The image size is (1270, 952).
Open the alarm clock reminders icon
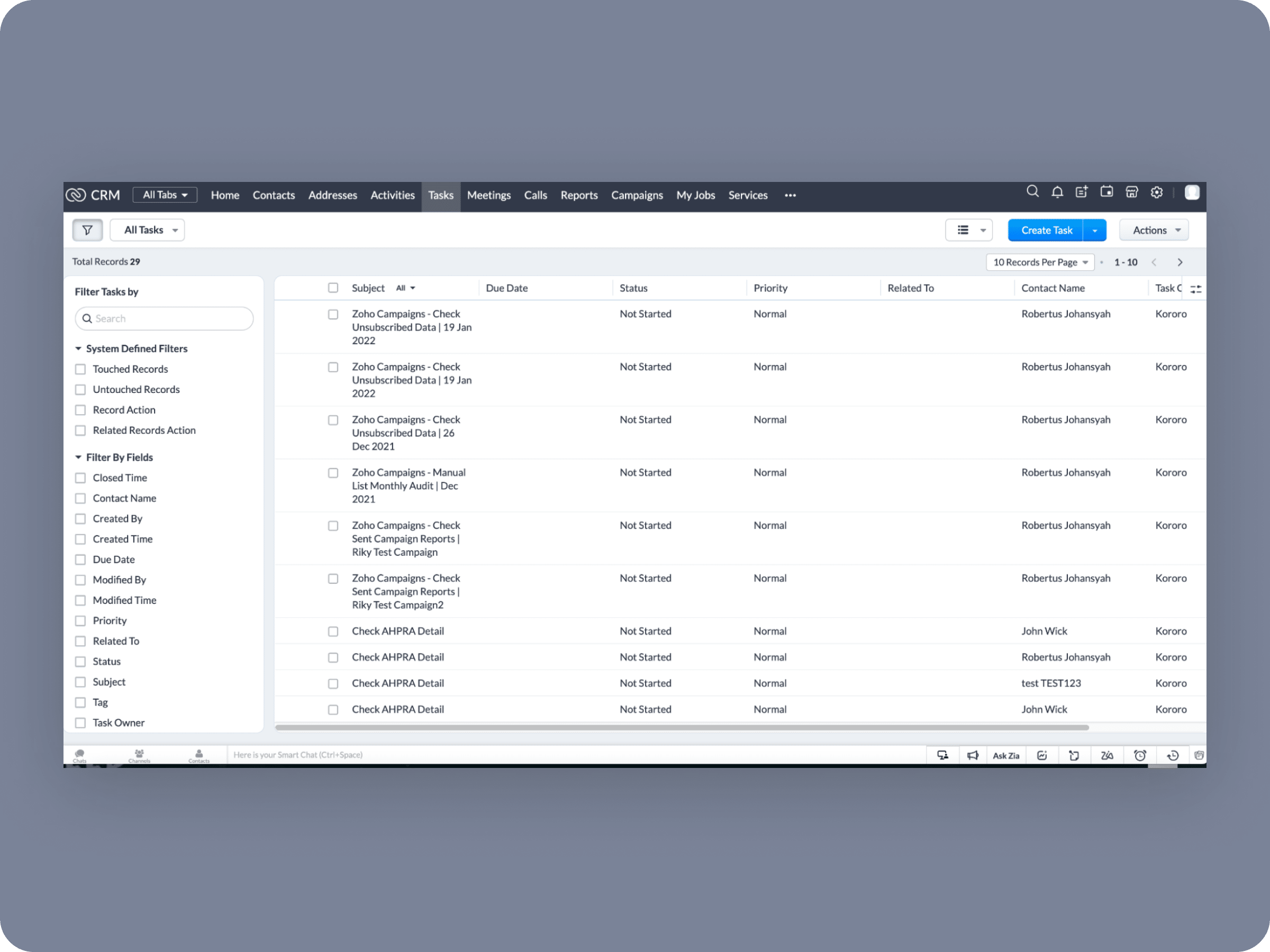point(1140,755)
